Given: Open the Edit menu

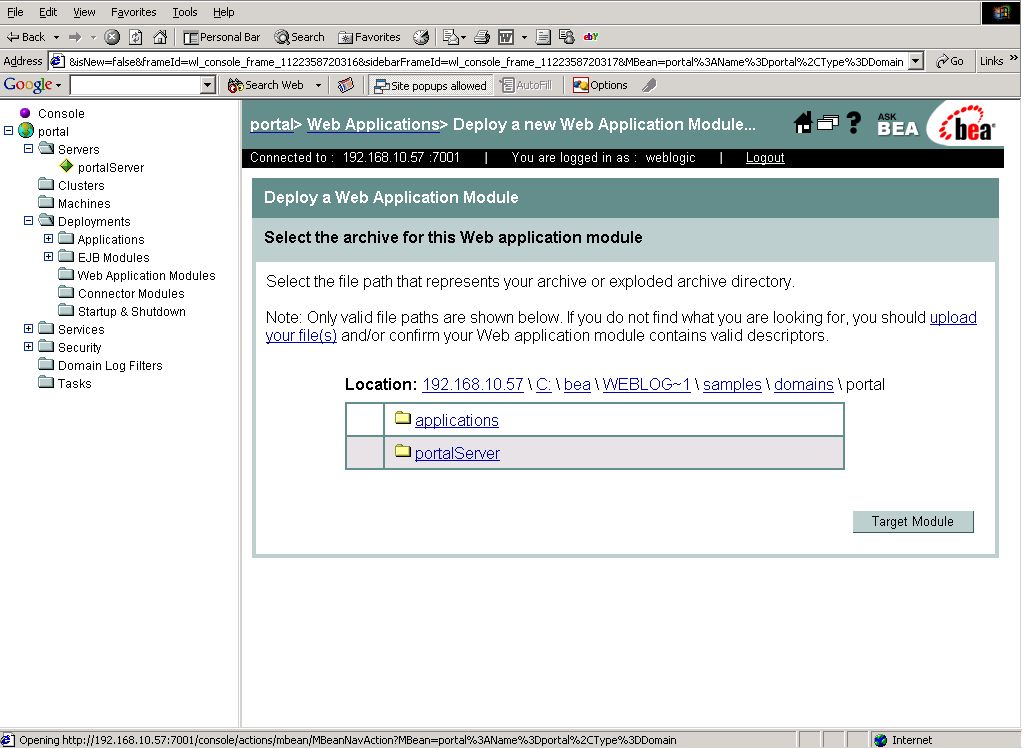Looking at the screenshot, I should 48,12.
